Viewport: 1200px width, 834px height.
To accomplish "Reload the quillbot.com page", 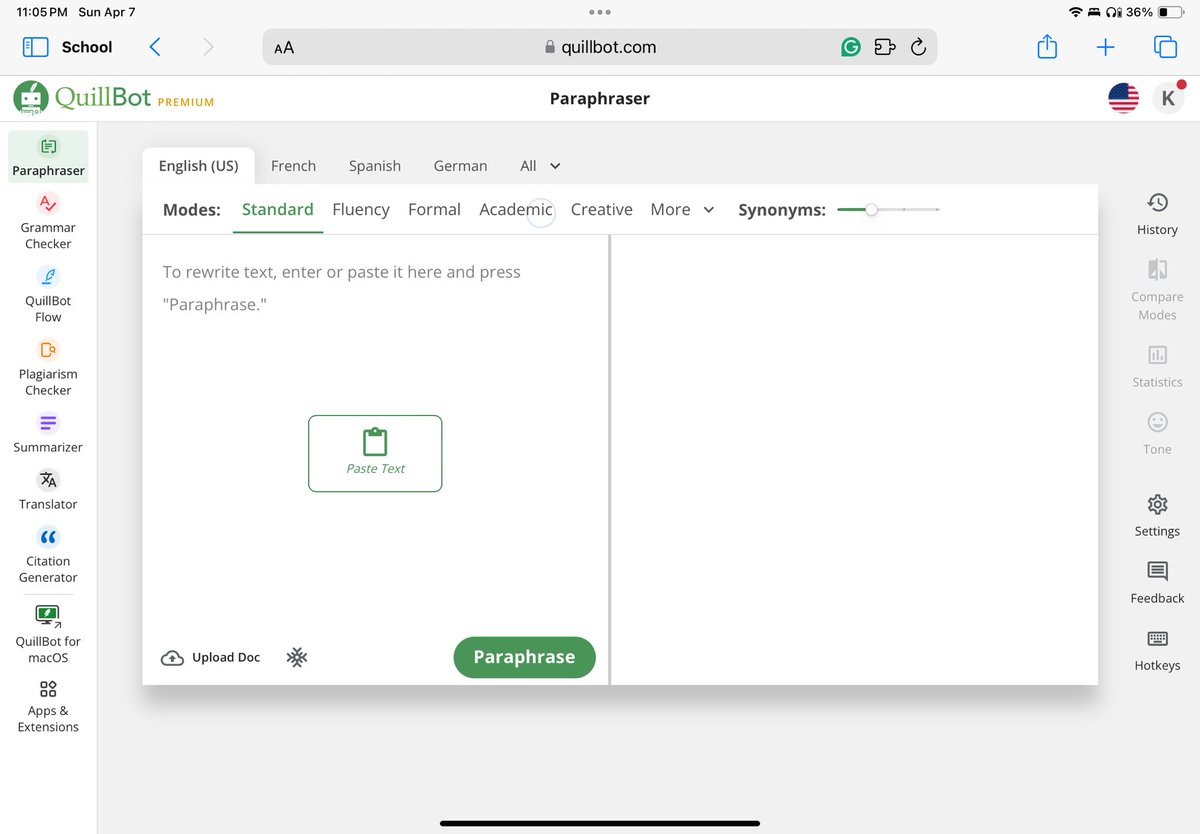I will [918, 47].
